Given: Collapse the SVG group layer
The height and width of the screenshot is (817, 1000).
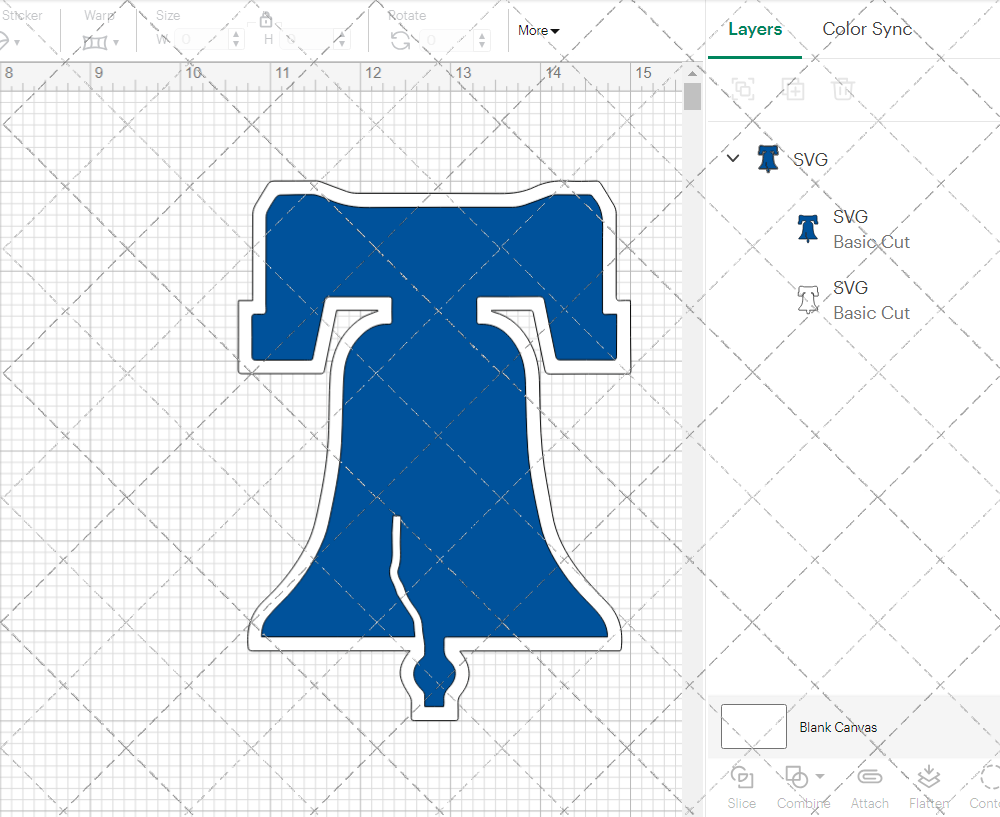Looking at the screenshot, I should coord(733,158).
